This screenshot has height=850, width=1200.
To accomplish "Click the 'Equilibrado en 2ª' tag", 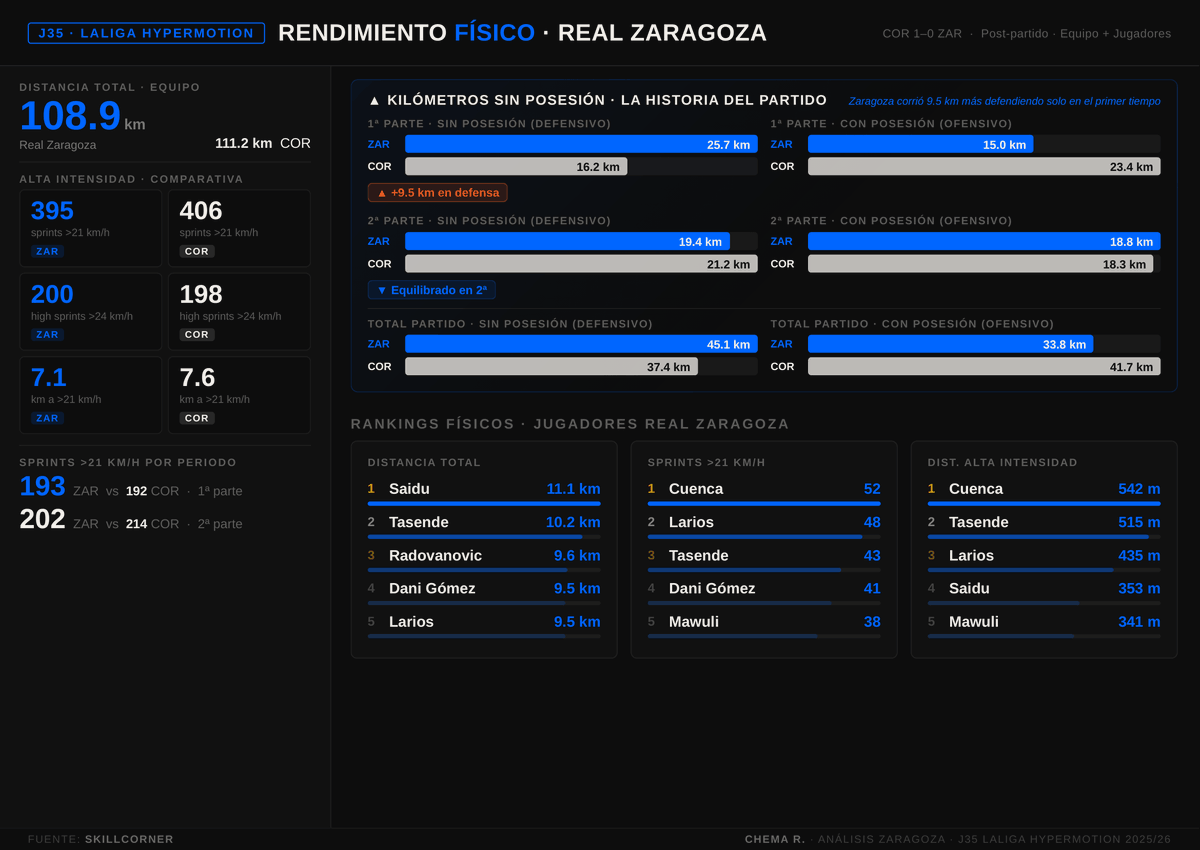I will pyautogui.click(x=432, y=290).
